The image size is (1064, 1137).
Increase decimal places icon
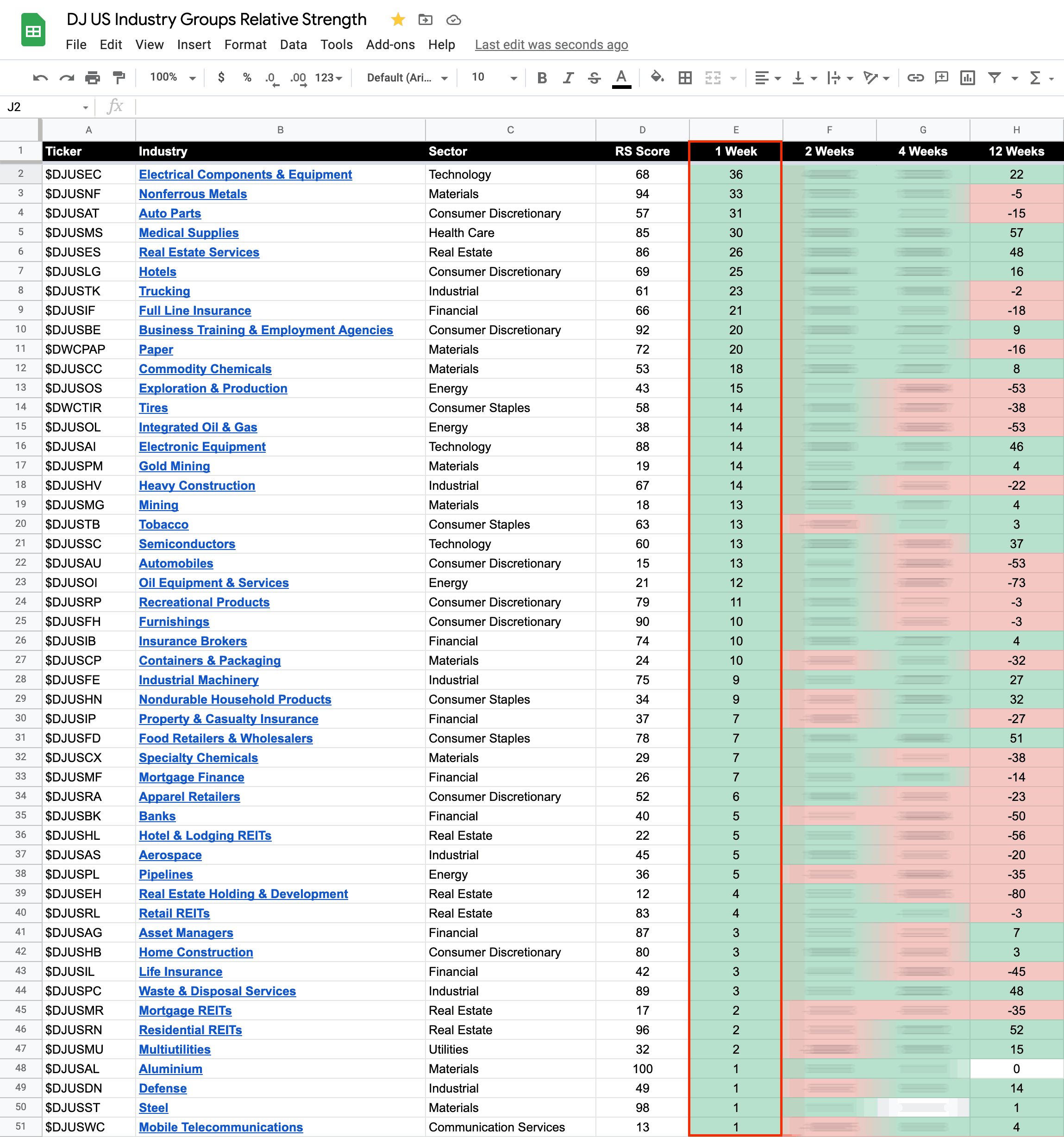coord(298,78)
